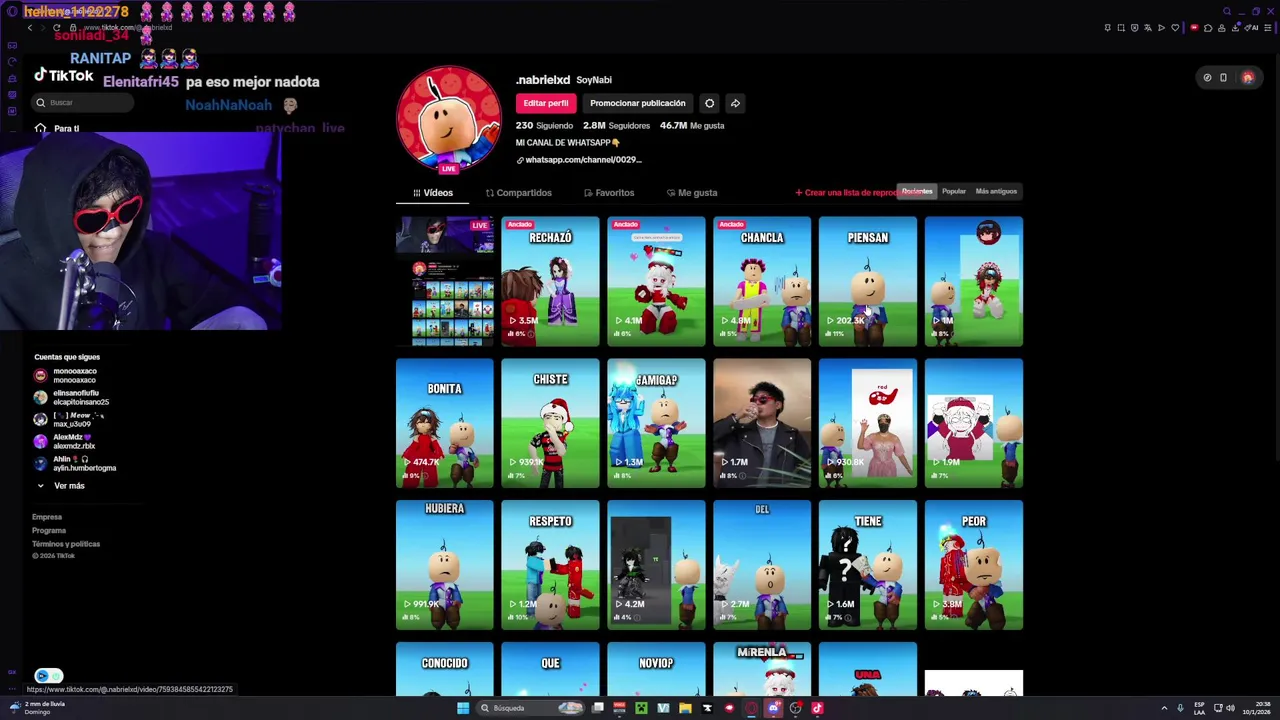Click Promocionar publicación button
Screen dimensions: 1280x720
637,103
